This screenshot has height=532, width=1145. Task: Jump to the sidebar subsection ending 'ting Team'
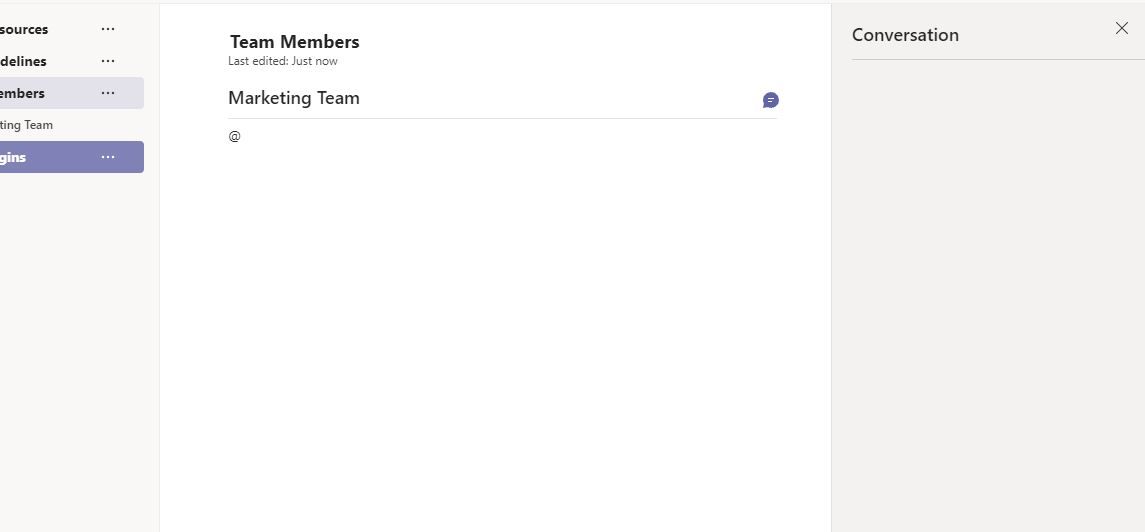pyautogui.click(x=27, y=125)
